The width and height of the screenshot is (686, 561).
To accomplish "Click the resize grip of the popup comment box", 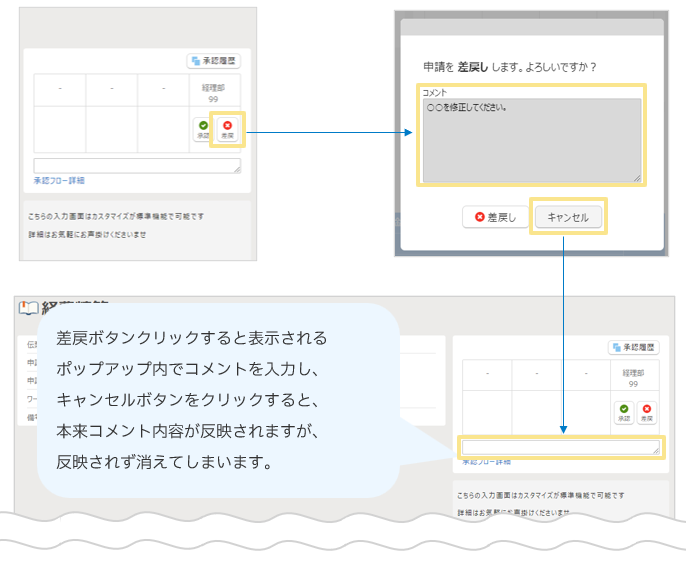I will click(637, 178).
